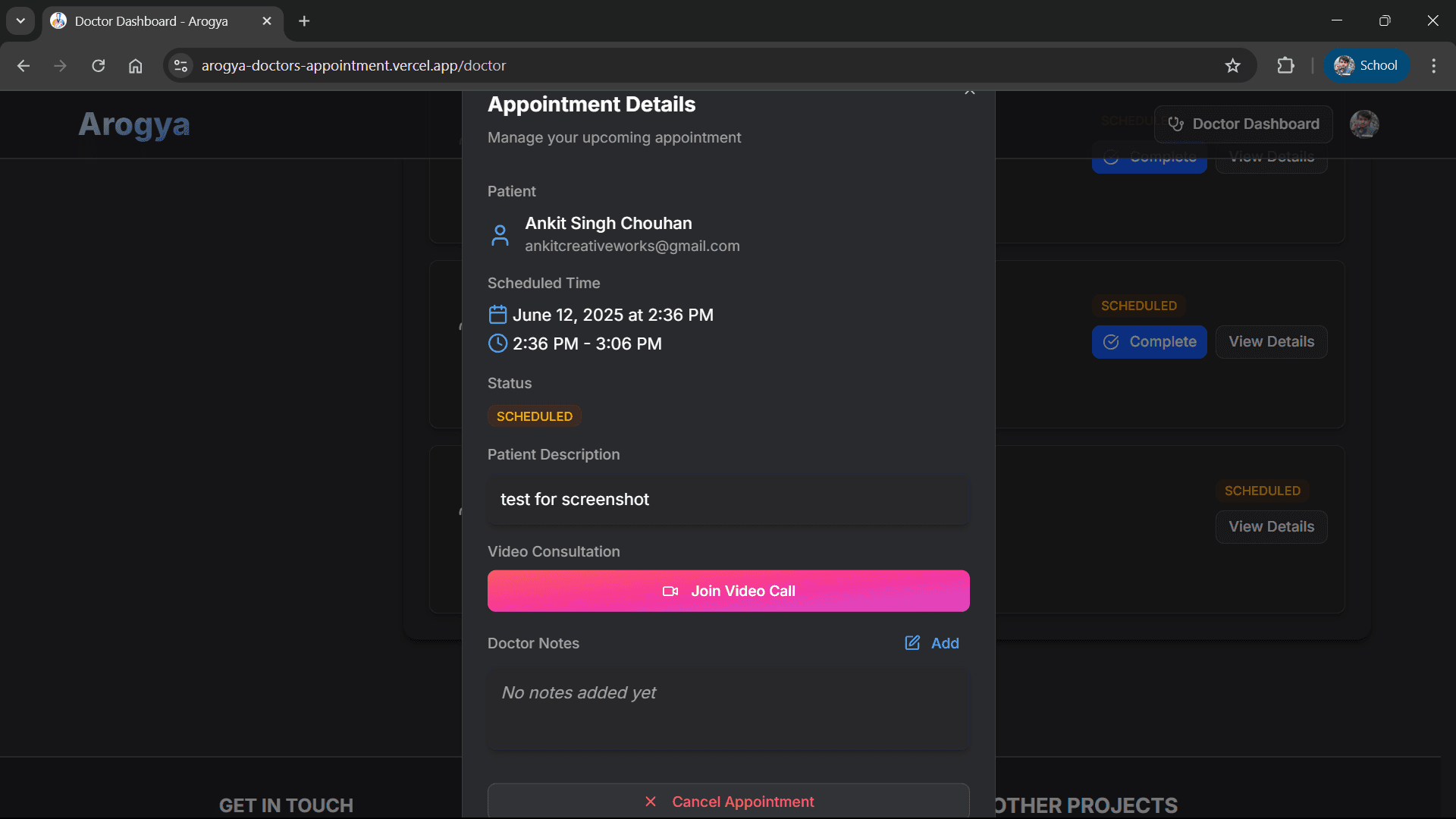Click the calendar icon beside June 12
This screenshot has height=819, width=1456.
click(497, 314)
